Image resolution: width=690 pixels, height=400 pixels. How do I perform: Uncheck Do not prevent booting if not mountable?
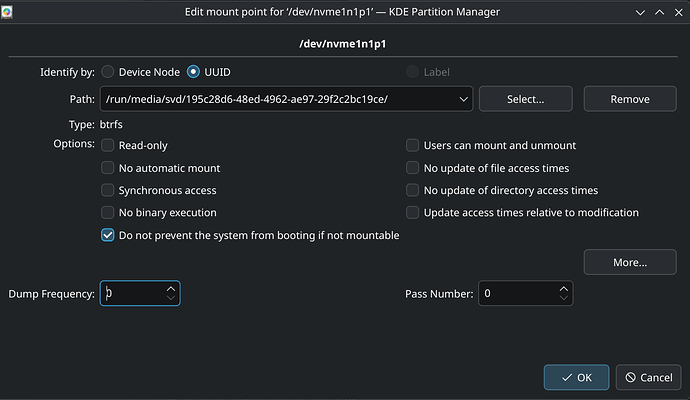click(107, 235)
